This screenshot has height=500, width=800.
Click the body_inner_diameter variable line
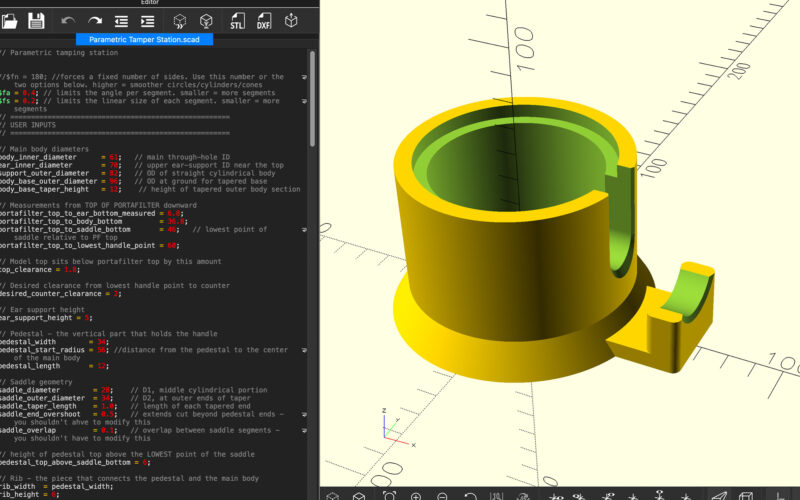pos(115,157)
